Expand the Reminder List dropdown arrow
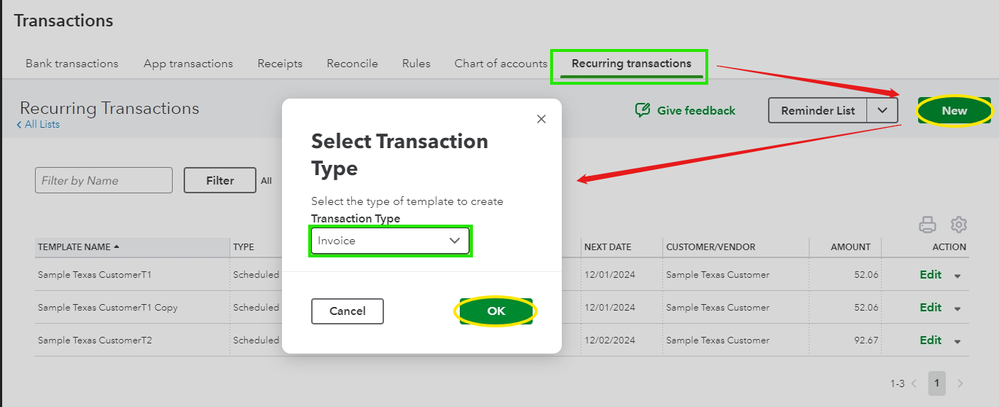The width and height of the screenshot is (999, 407). 882,110
